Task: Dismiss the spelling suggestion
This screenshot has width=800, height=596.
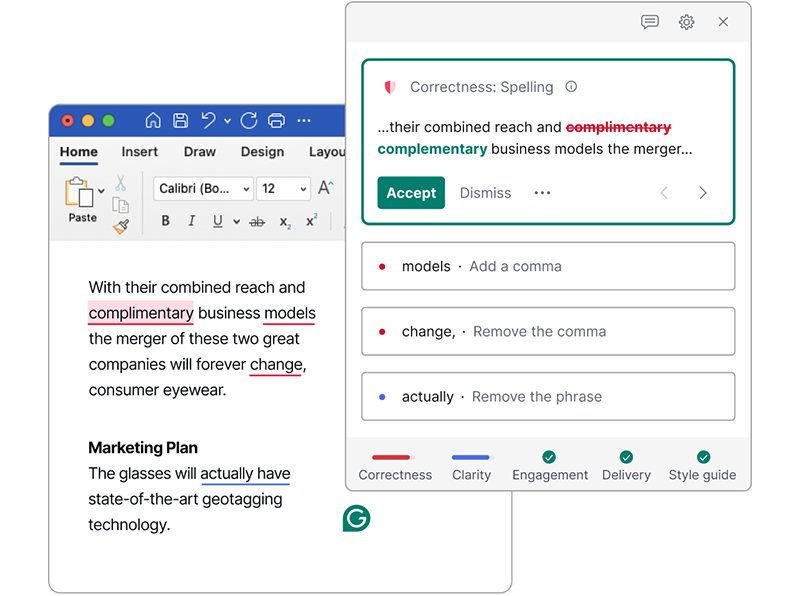Action: [x=485, y=193]
